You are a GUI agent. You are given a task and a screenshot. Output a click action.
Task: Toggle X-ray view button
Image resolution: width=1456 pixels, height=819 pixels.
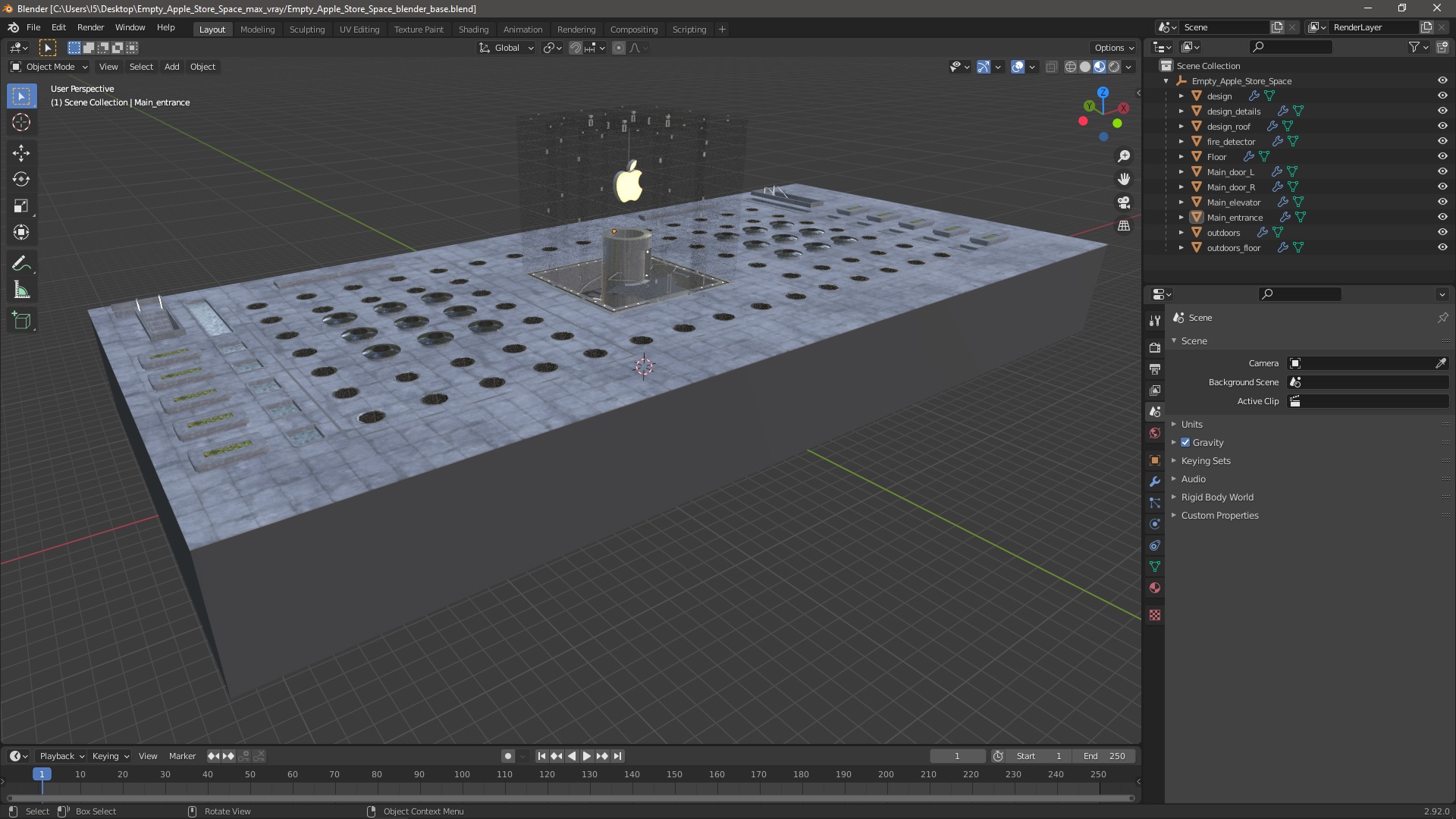[x=1051, y=67]
